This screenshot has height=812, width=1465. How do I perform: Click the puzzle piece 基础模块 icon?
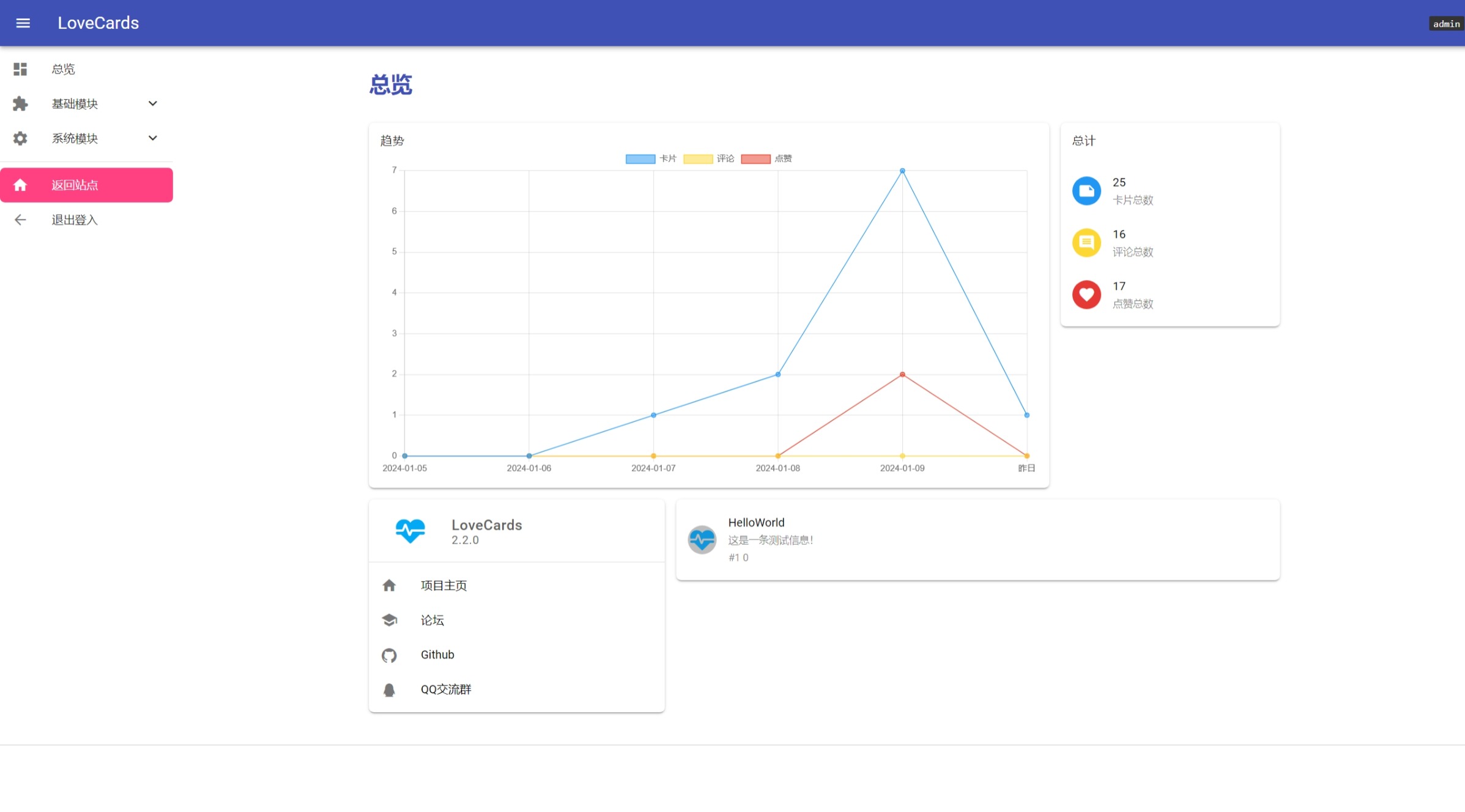tap(20, 104)
